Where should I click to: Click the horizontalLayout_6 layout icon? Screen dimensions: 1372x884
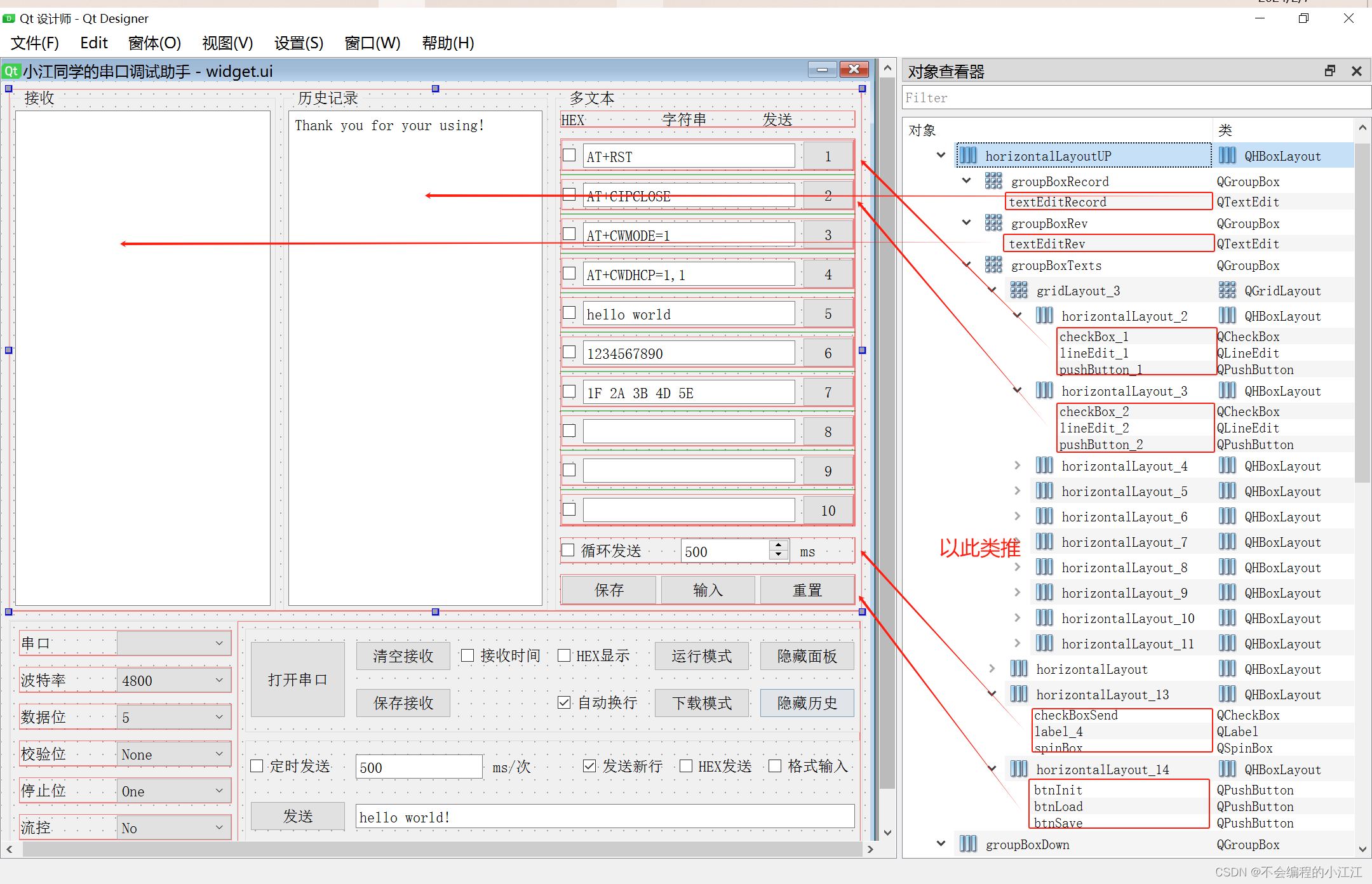click(x=1044, y=516)
